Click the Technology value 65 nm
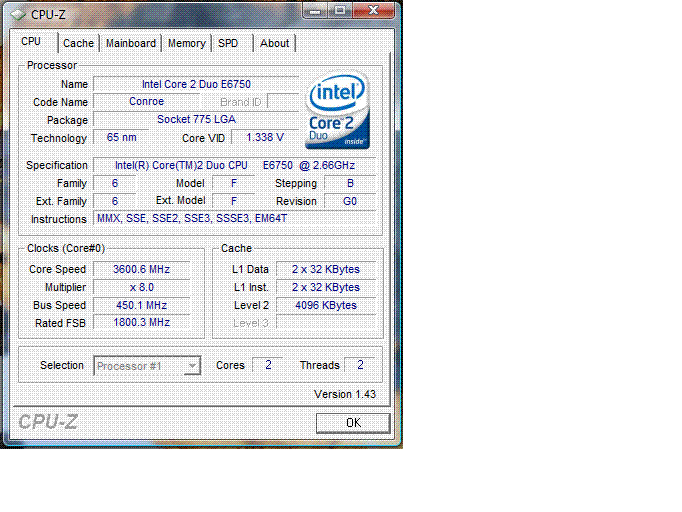Image resolution: width=682 pixels, height=512 pixels. [121, 137]
